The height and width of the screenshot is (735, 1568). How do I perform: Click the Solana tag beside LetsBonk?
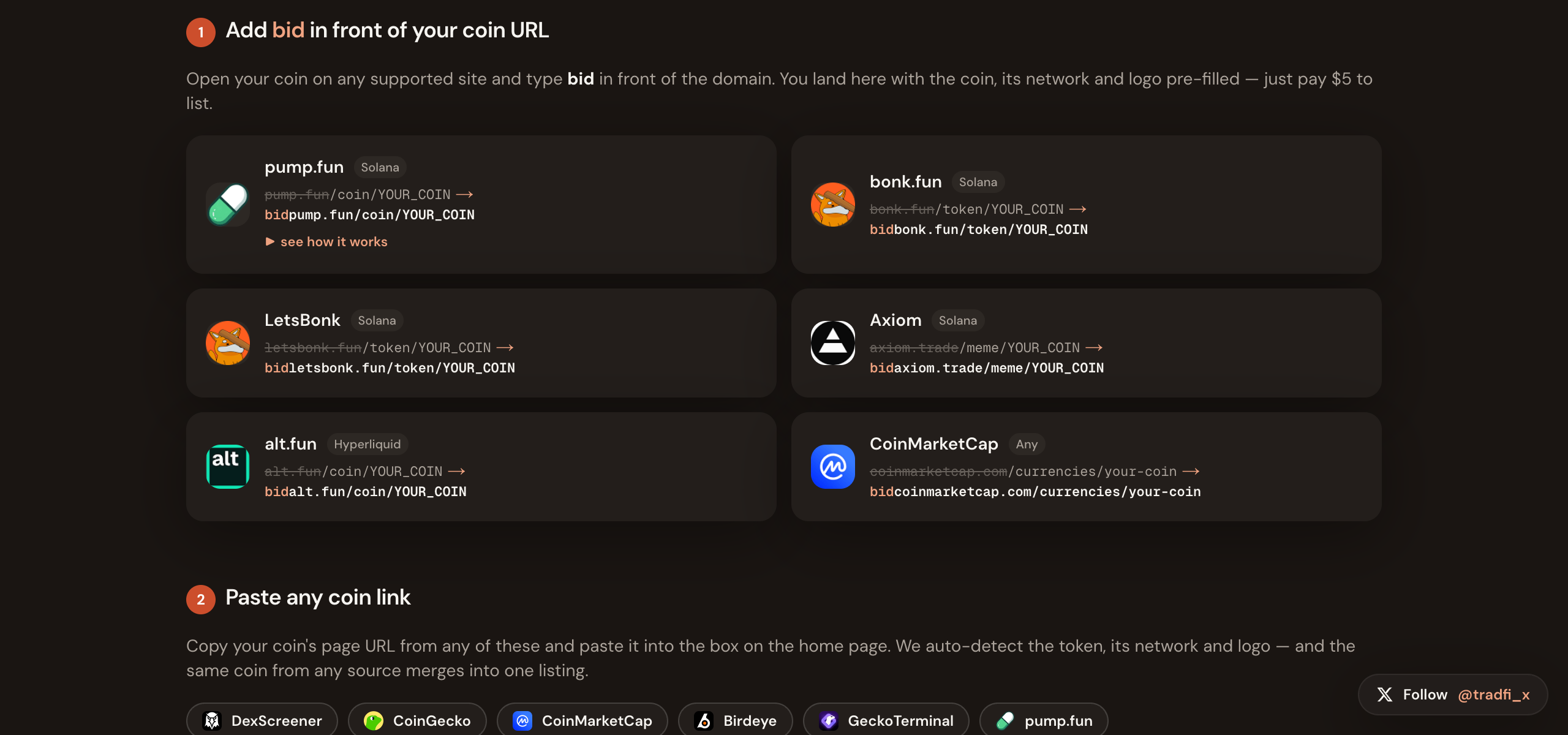point(377,320)
